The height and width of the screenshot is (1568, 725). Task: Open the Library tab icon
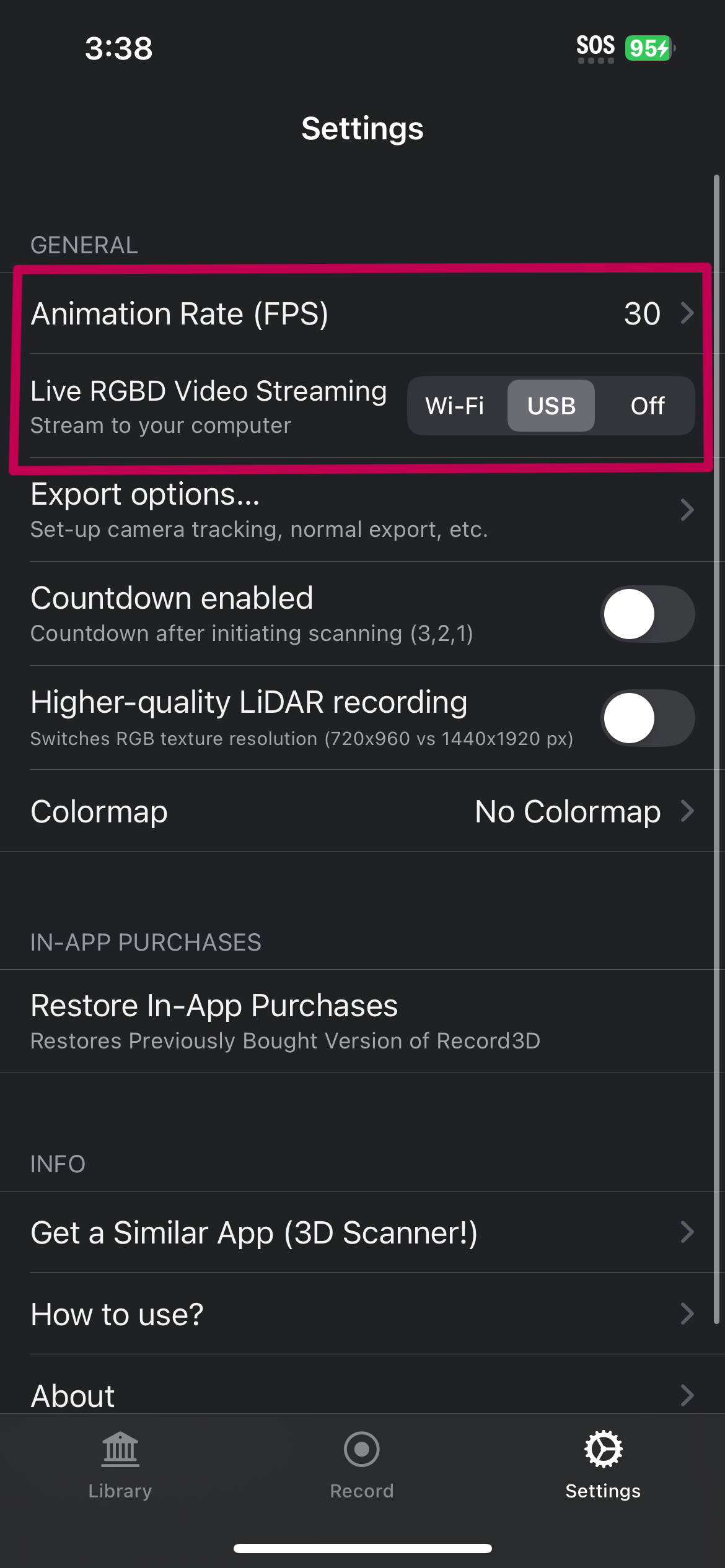pos(120,1449)
